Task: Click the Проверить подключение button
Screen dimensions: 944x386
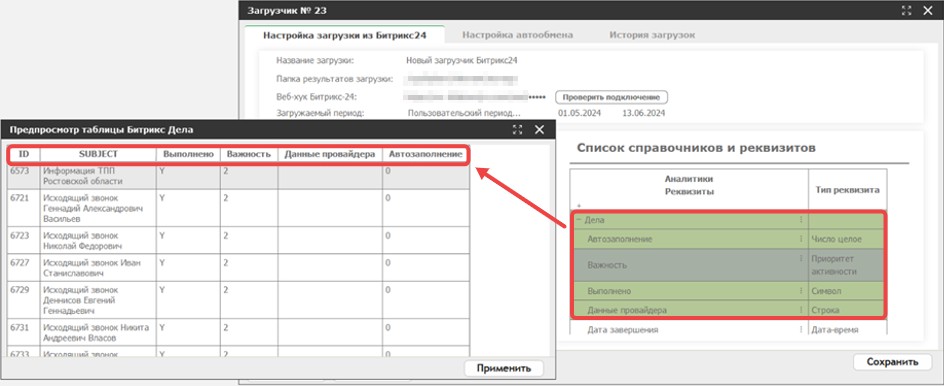Action: pos(611,97)
